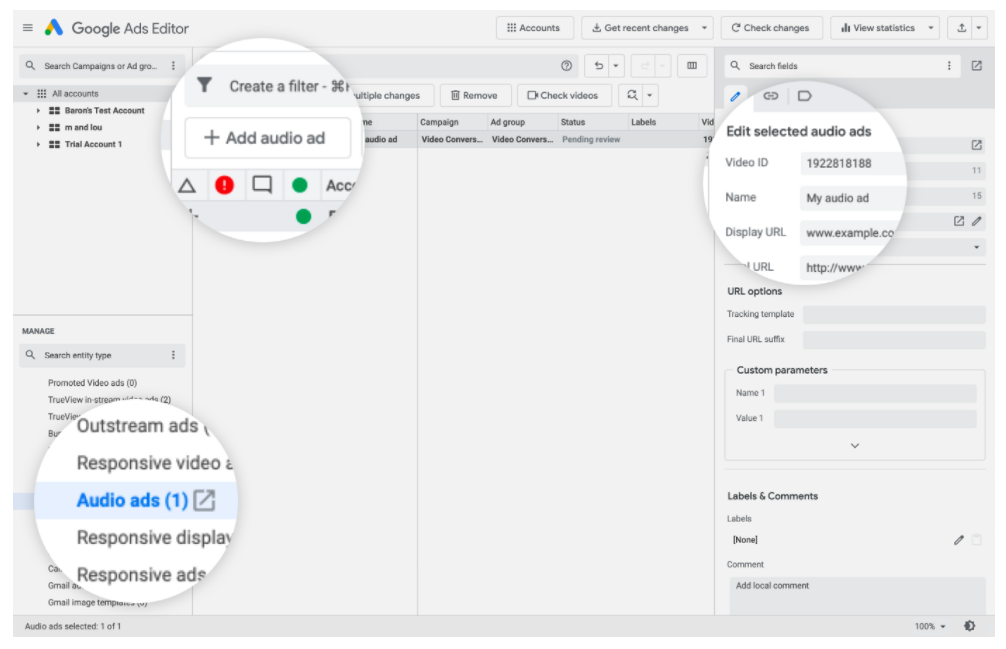Click the Remove button
Screen dimensions: 1006x649
[475, 95]
